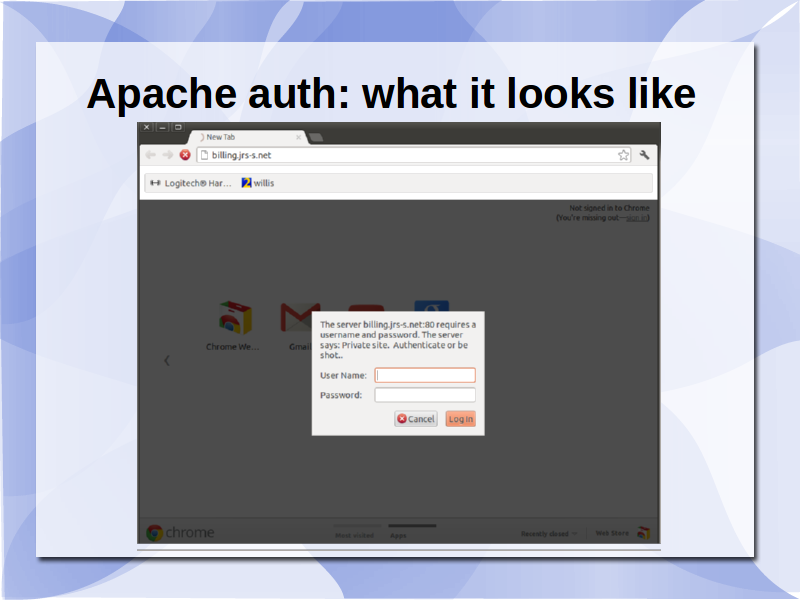Click the Log In button
Image resolution: width=800 pixels, height=600 pixels.
tap(461, 419)
